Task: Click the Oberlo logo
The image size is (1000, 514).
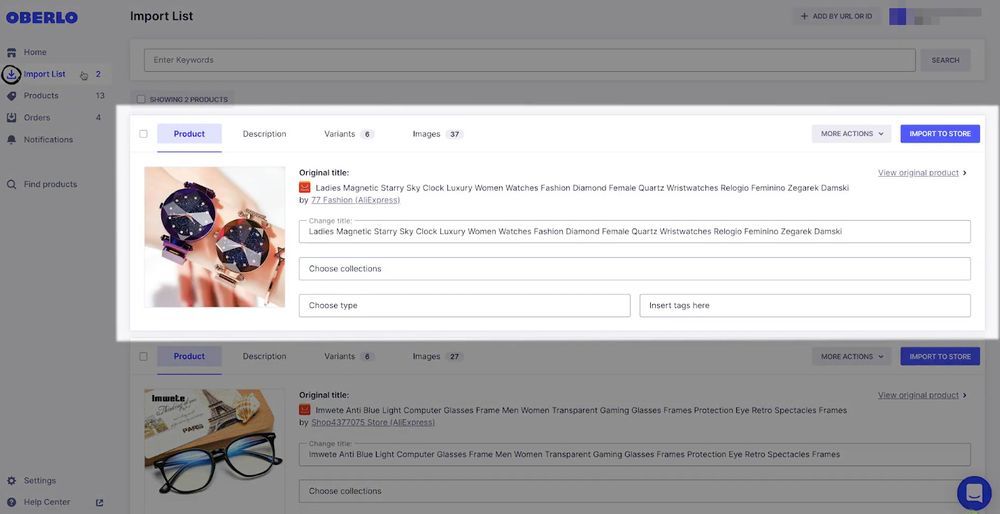Action: click(41, 17)
